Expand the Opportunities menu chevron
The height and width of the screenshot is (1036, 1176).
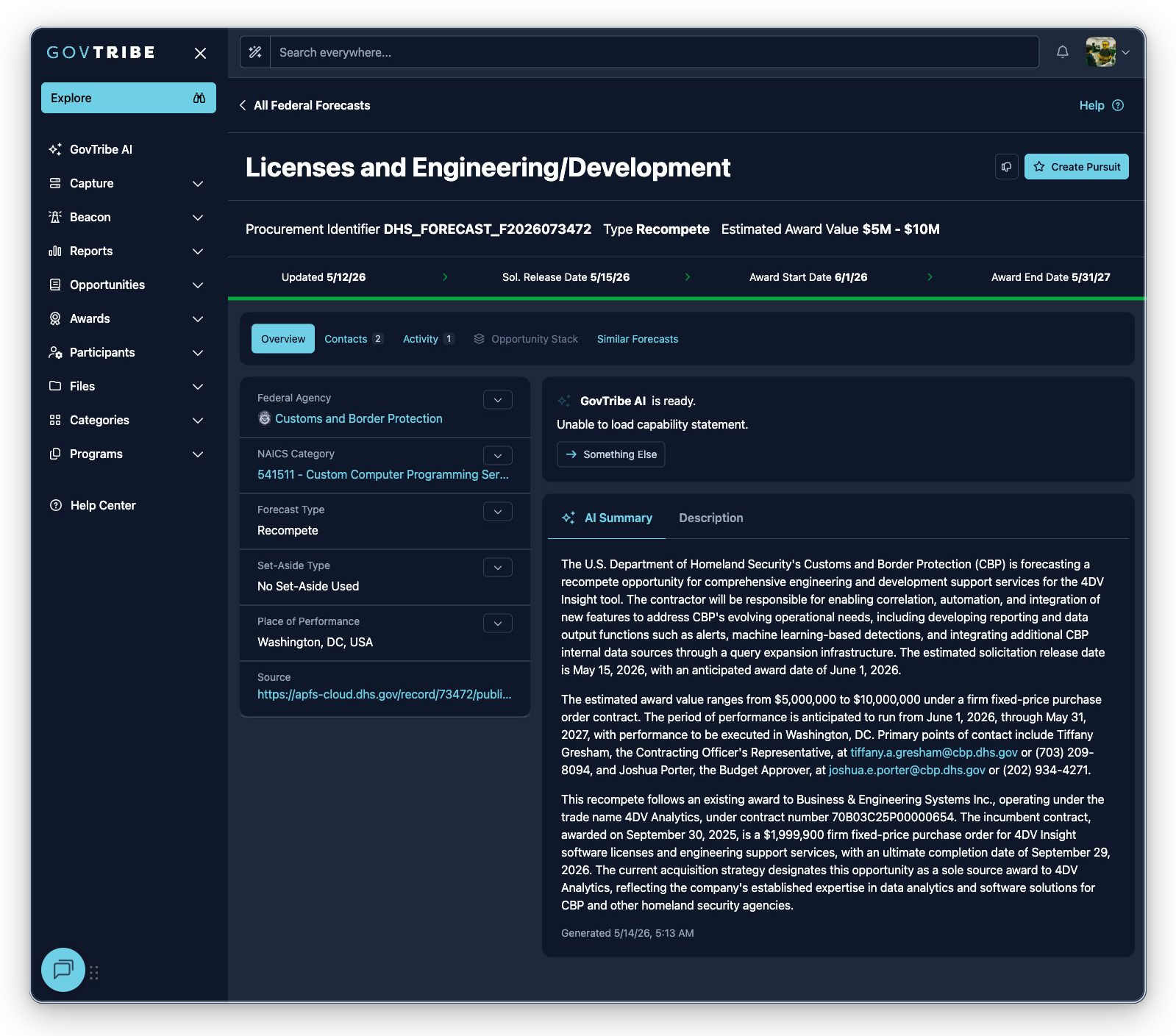pos(198,285)
